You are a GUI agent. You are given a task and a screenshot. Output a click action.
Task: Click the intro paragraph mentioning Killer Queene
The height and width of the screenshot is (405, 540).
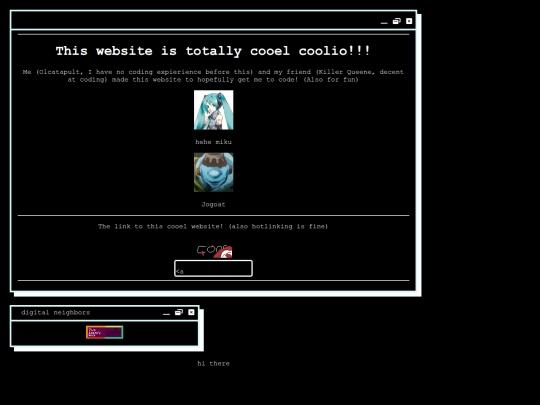tap(213, 76)
